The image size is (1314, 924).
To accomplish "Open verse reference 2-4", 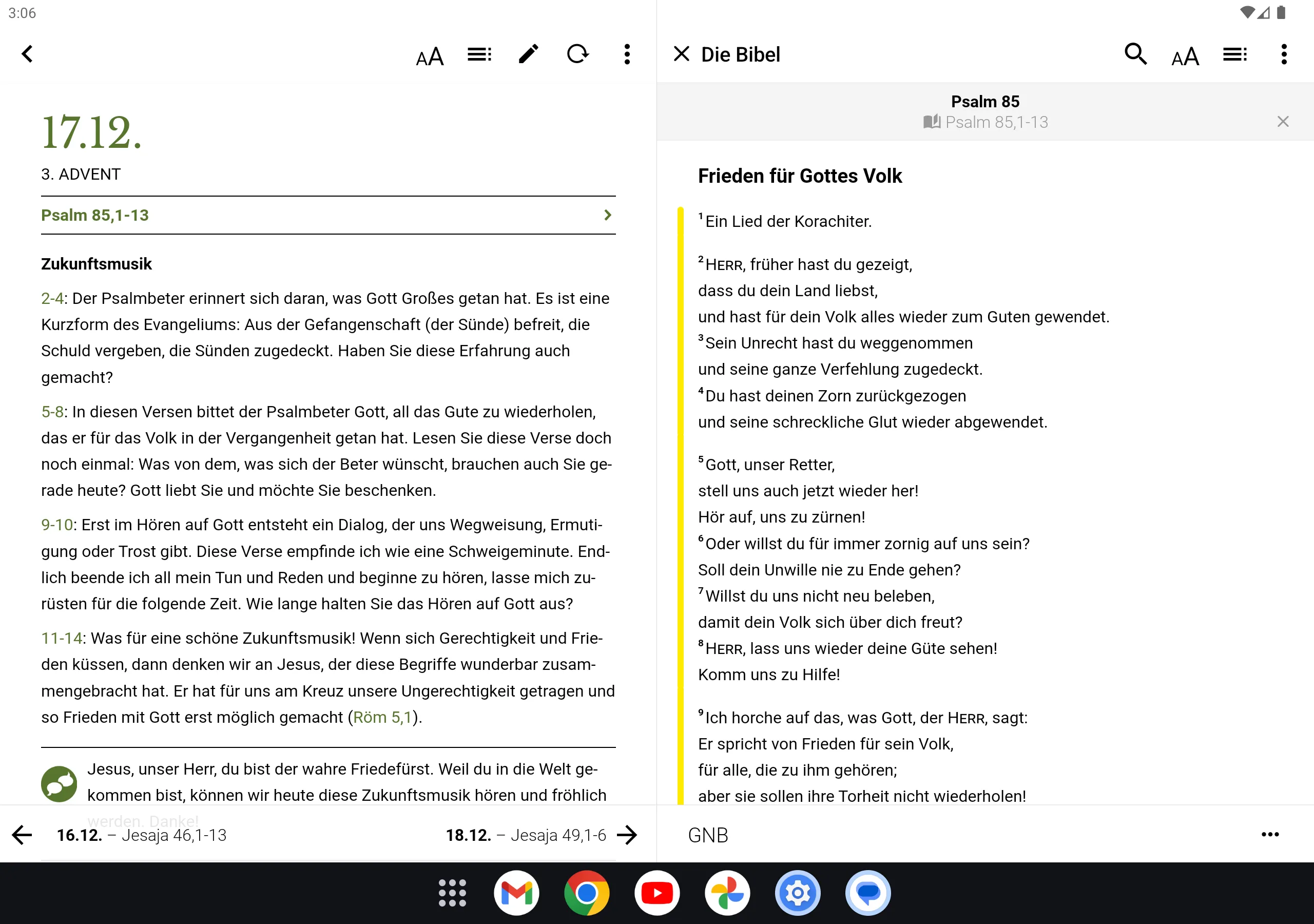I will (52, 298).
